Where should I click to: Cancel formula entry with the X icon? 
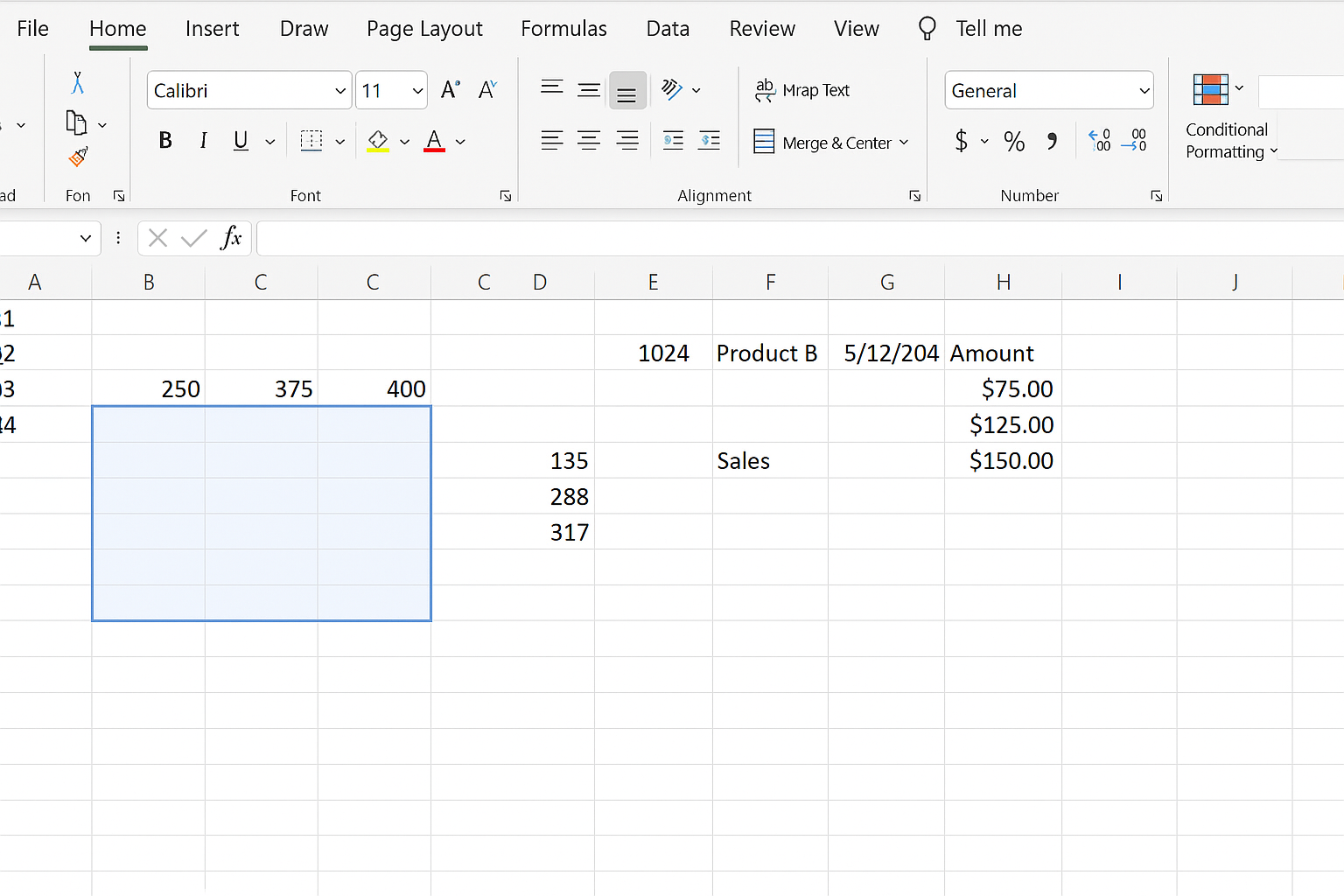tap(157, 238)
